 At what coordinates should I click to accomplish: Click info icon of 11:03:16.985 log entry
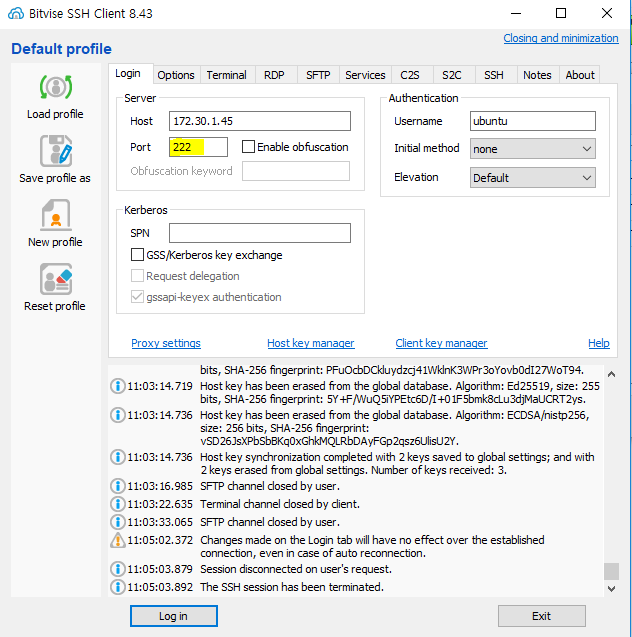[x=118, y=486]
